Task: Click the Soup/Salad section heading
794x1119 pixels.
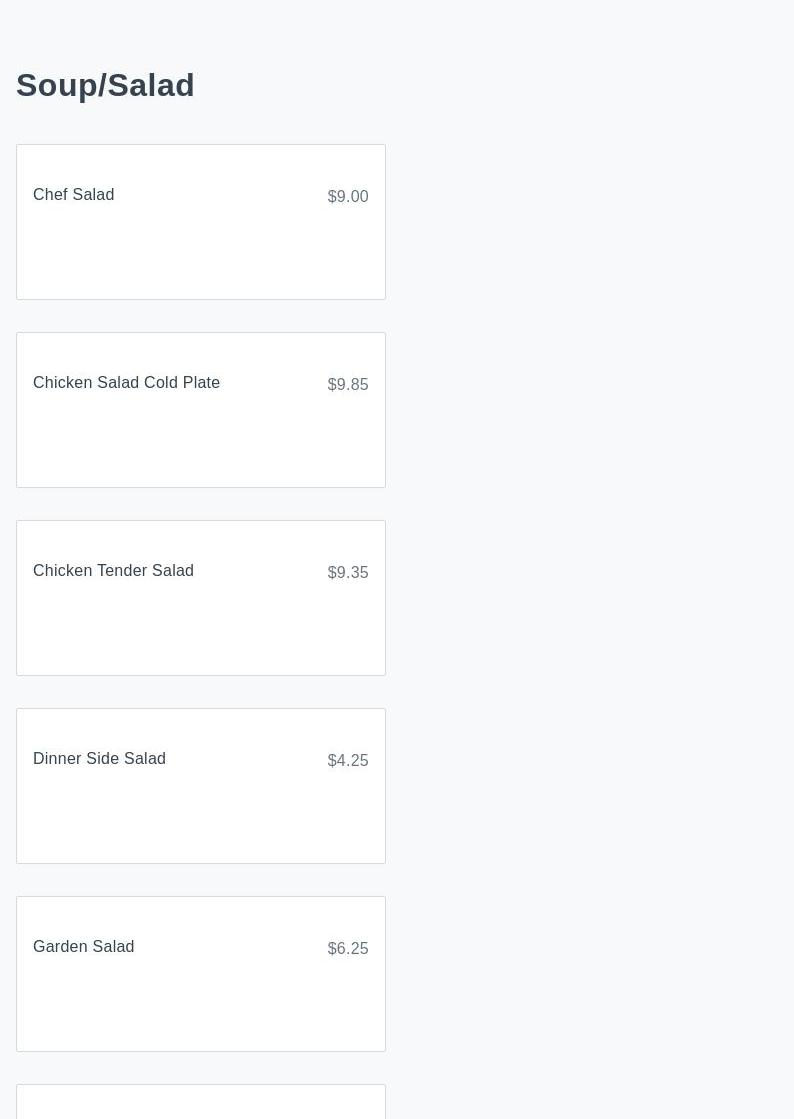Action: 105,86
